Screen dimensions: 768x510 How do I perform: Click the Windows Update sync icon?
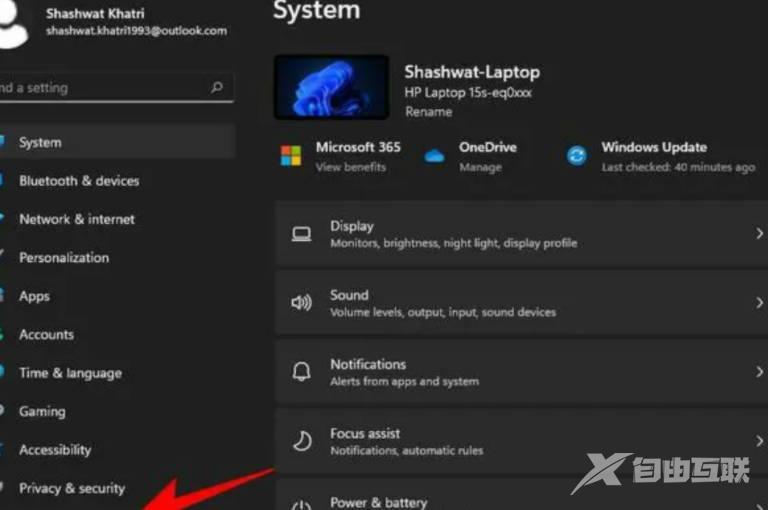click(x=577, y=156)
